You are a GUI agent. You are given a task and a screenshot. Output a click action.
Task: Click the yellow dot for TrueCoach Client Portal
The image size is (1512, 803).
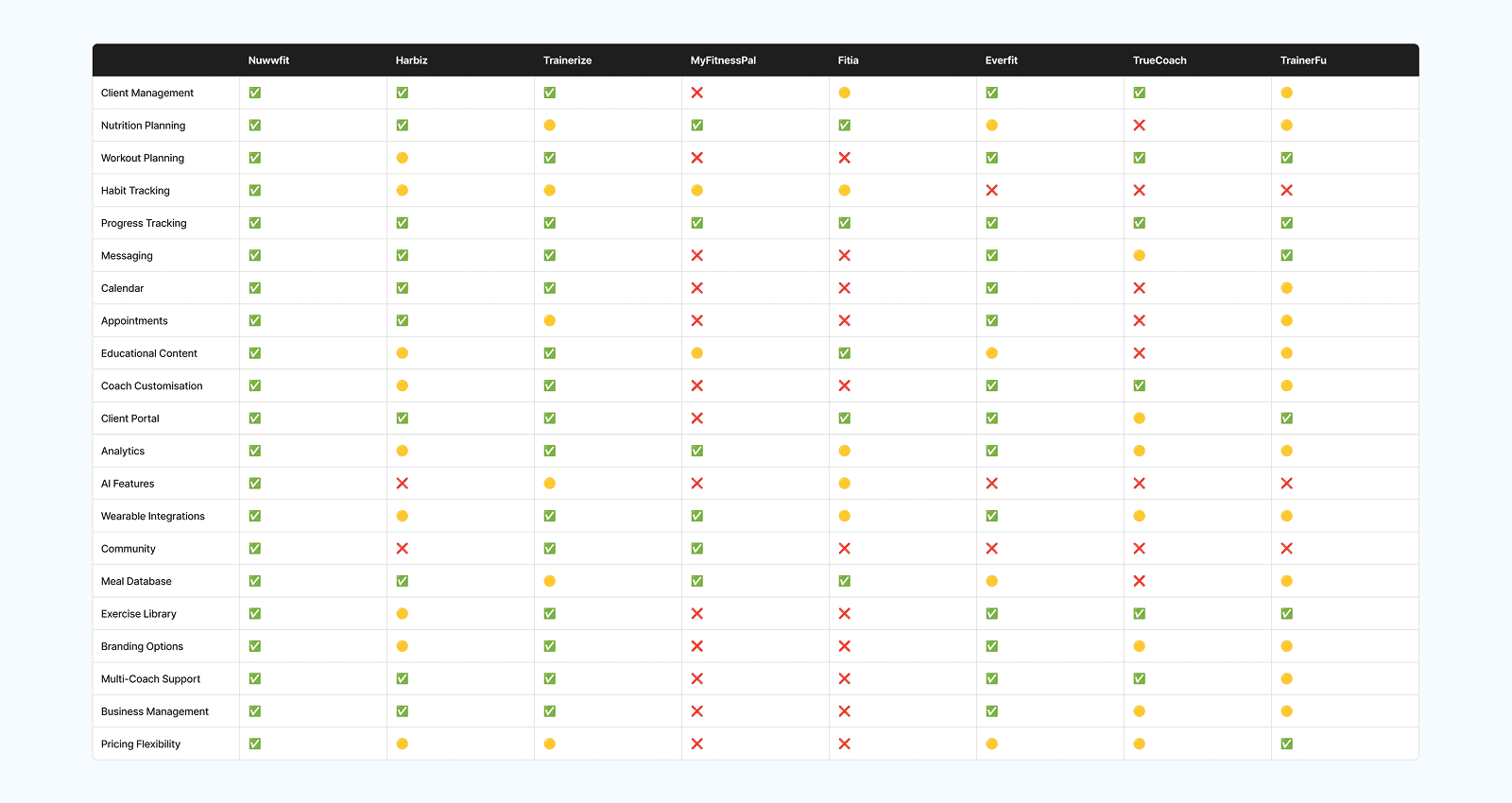coord(1139,419)
